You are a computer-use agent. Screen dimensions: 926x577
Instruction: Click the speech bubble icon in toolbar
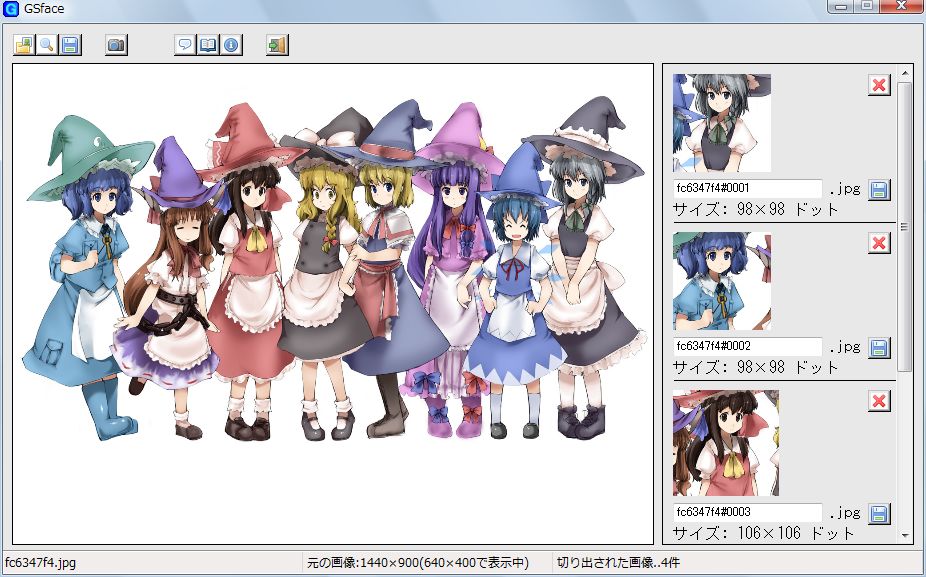(x=185, y=45)
